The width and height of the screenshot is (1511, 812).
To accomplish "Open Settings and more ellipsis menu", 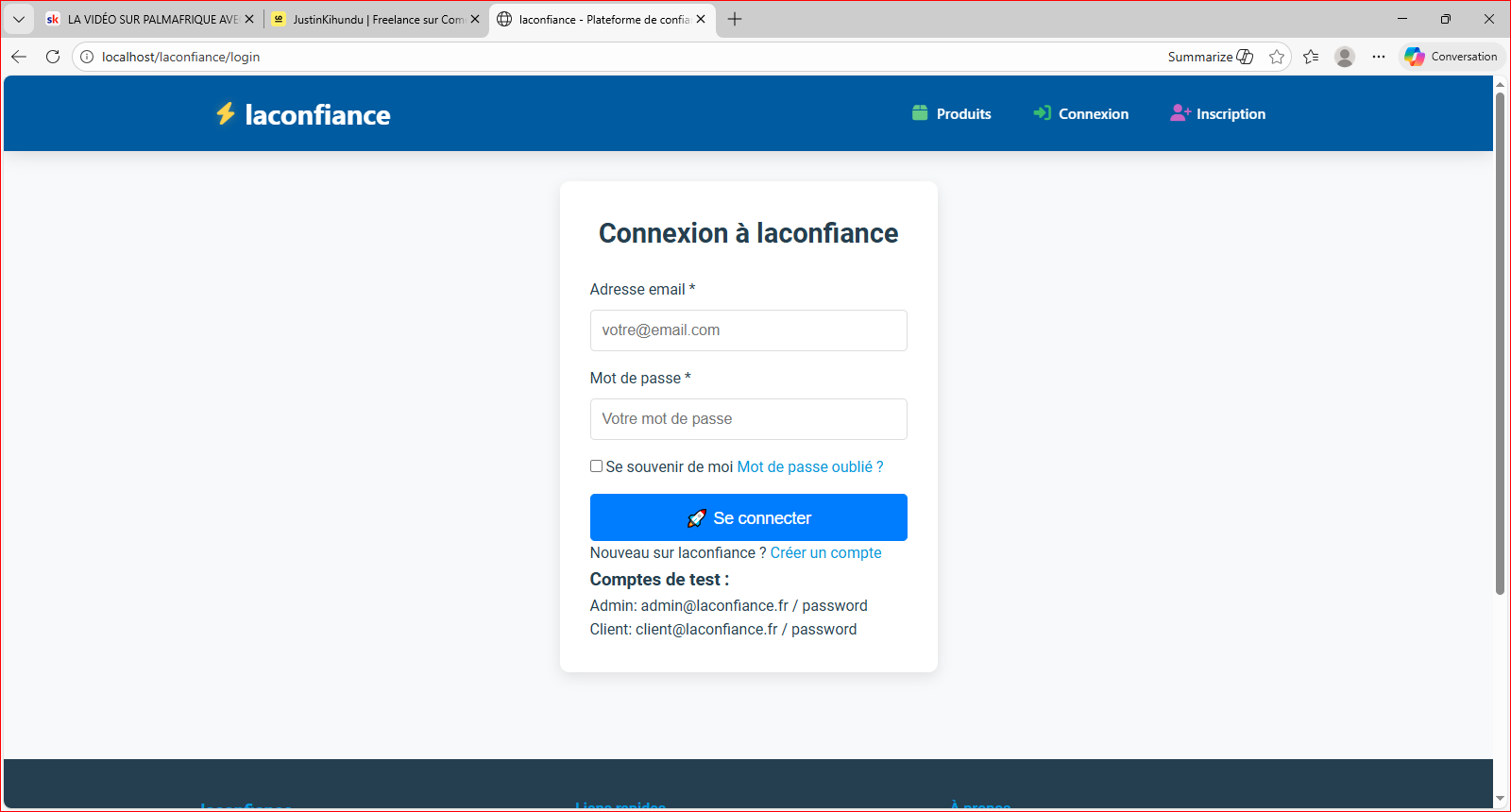I will [1379, 57].
